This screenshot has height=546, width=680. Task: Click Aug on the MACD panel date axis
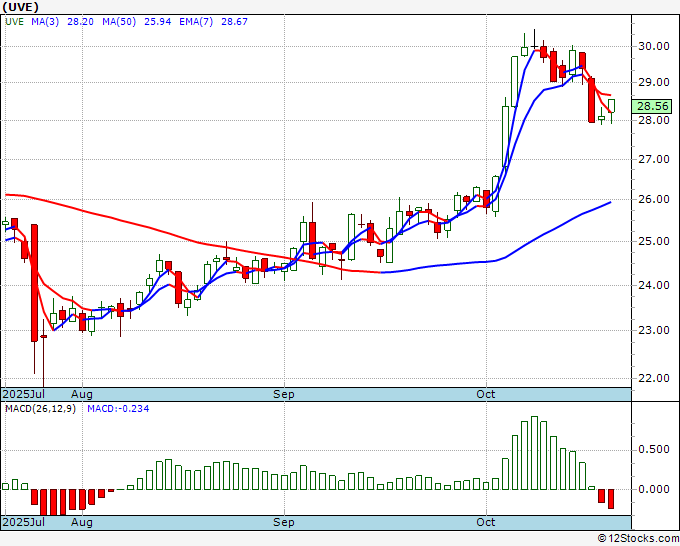point(82,522)
